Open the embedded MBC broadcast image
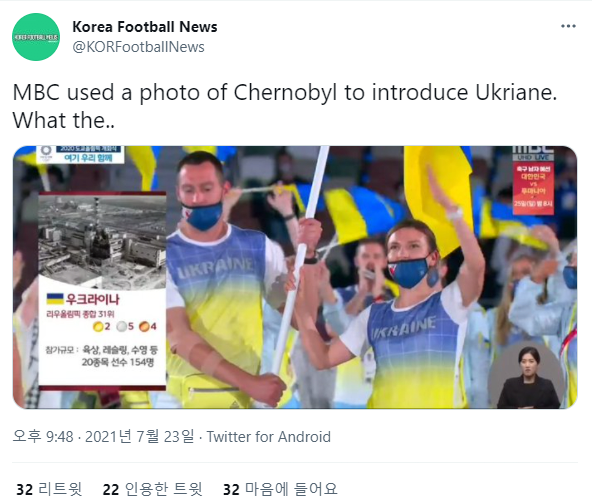This screenshot has width=592, height=503. tap(295, 277)
